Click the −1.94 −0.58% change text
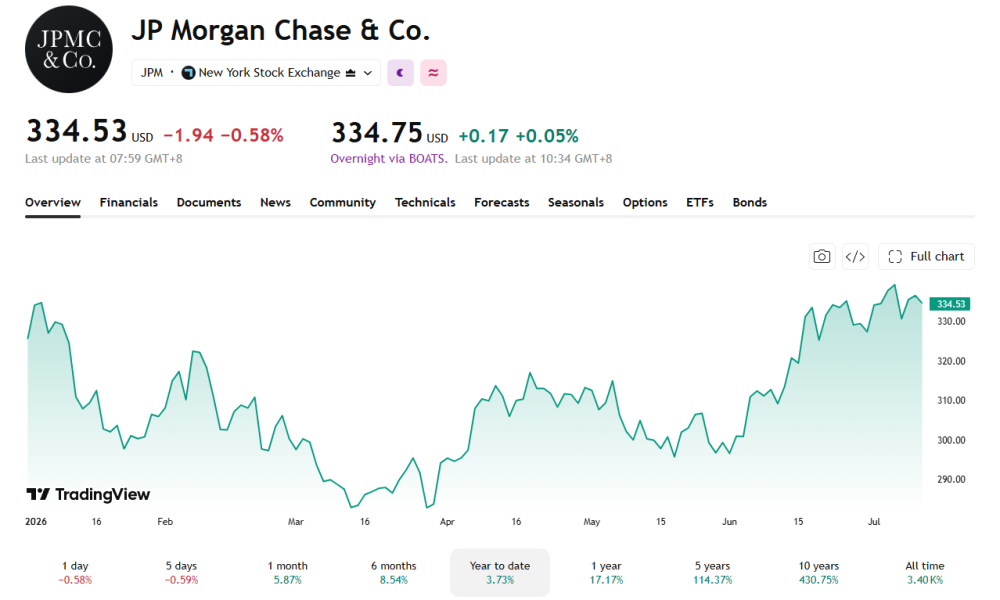This screenshot has width=1000, height=600. 223,135
